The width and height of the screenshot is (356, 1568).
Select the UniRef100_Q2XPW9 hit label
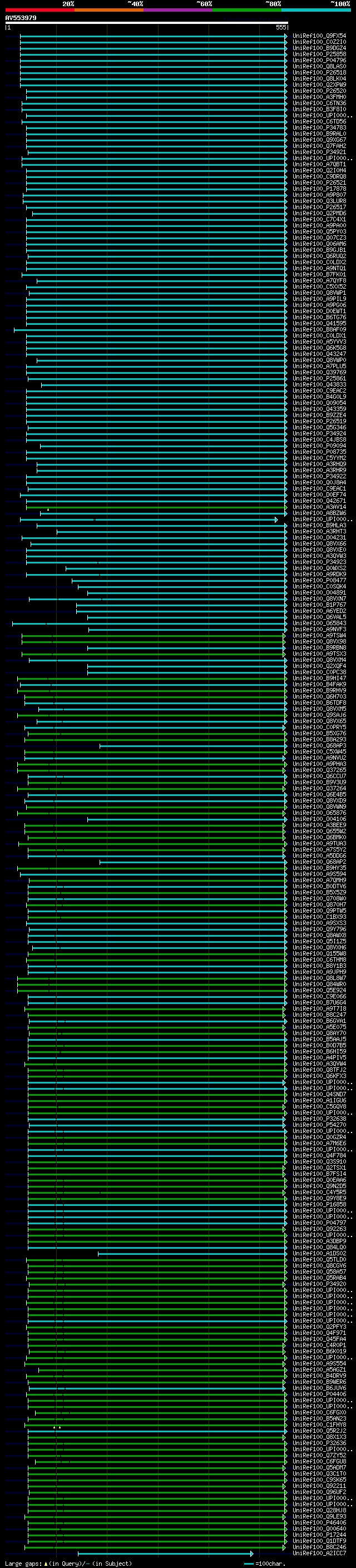coord(319,85)
